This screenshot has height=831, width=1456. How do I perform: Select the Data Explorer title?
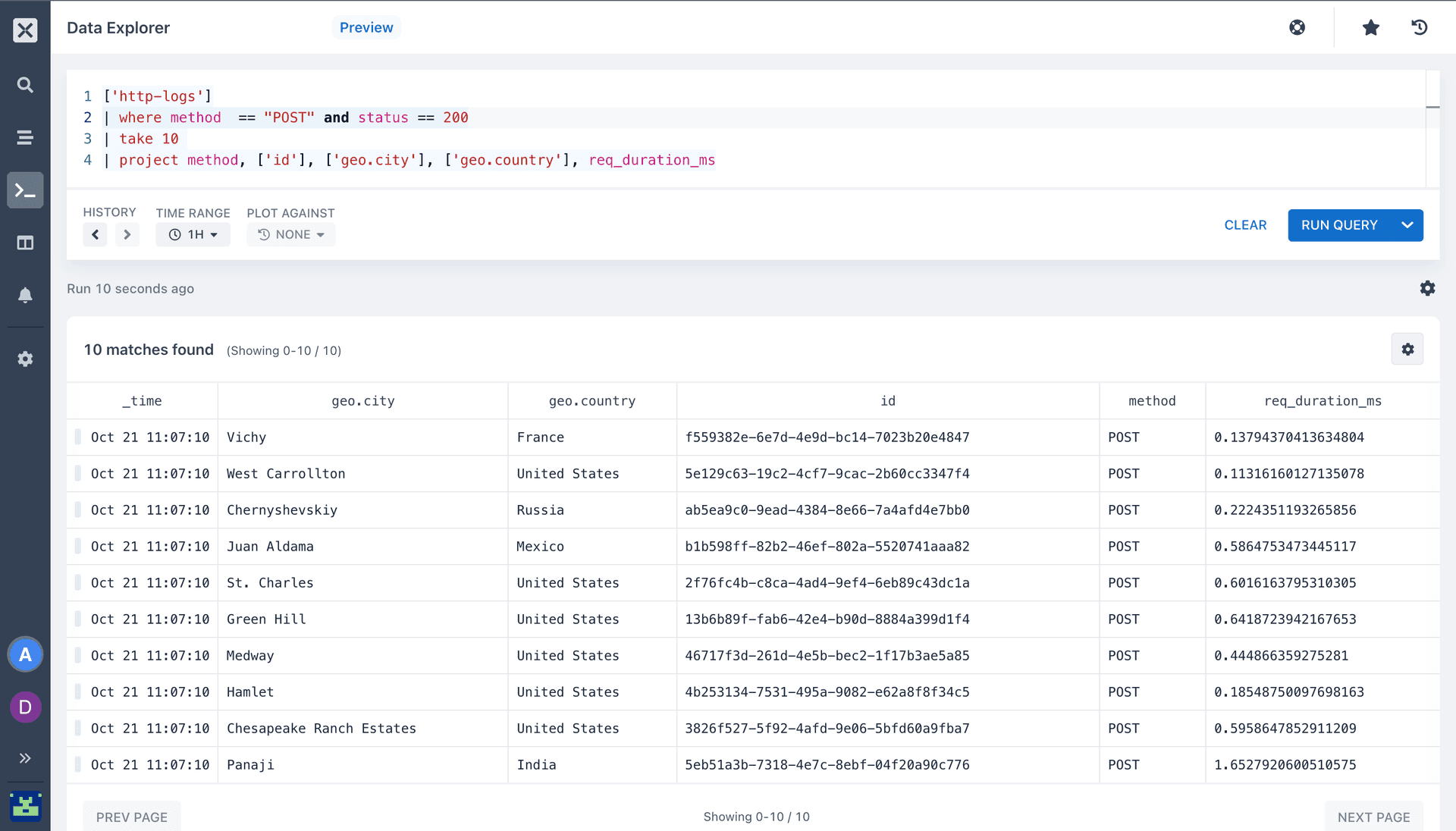pyautogui.click(x=118, y=27)
